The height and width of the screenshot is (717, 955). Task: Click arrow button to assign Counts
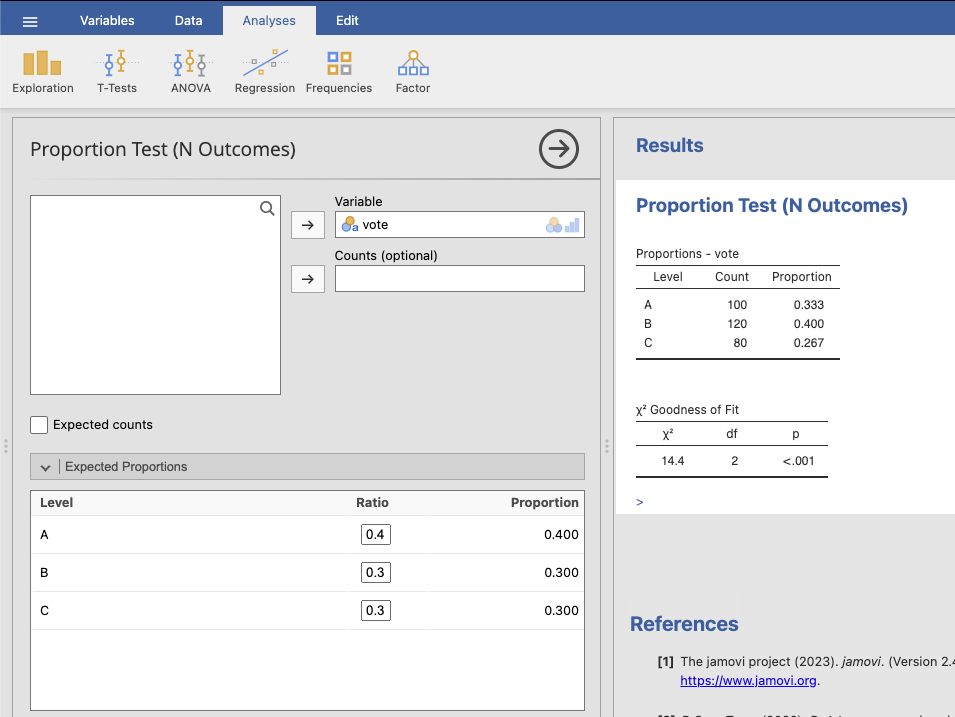point(308,279)
